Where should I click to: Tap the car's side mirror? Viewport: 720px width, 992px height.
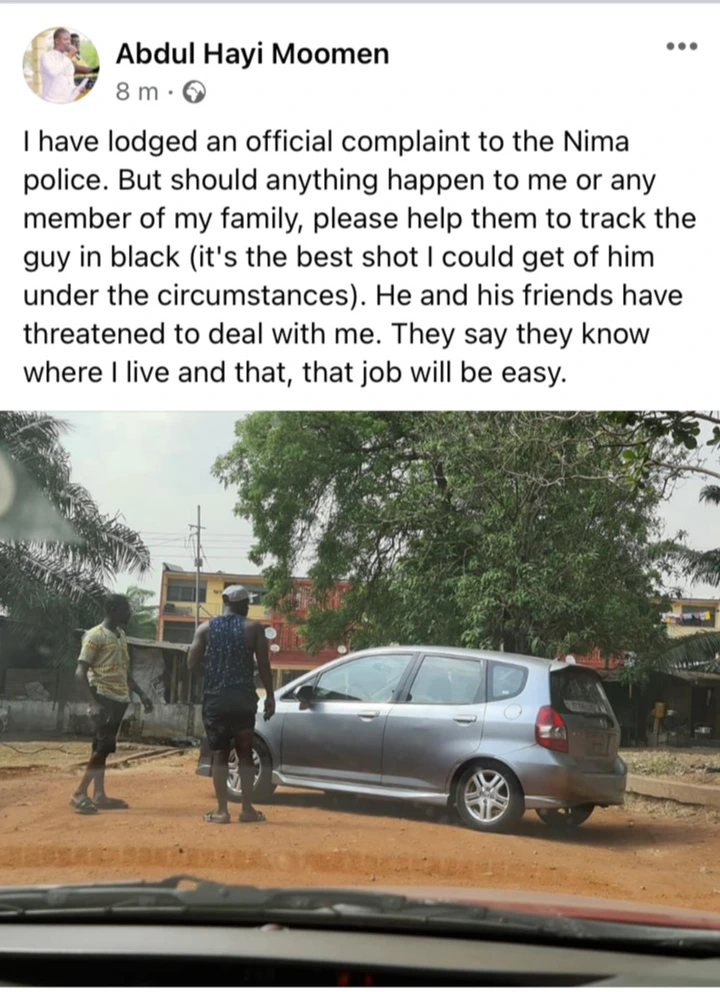pyautogui.click(x=306, y=695)
